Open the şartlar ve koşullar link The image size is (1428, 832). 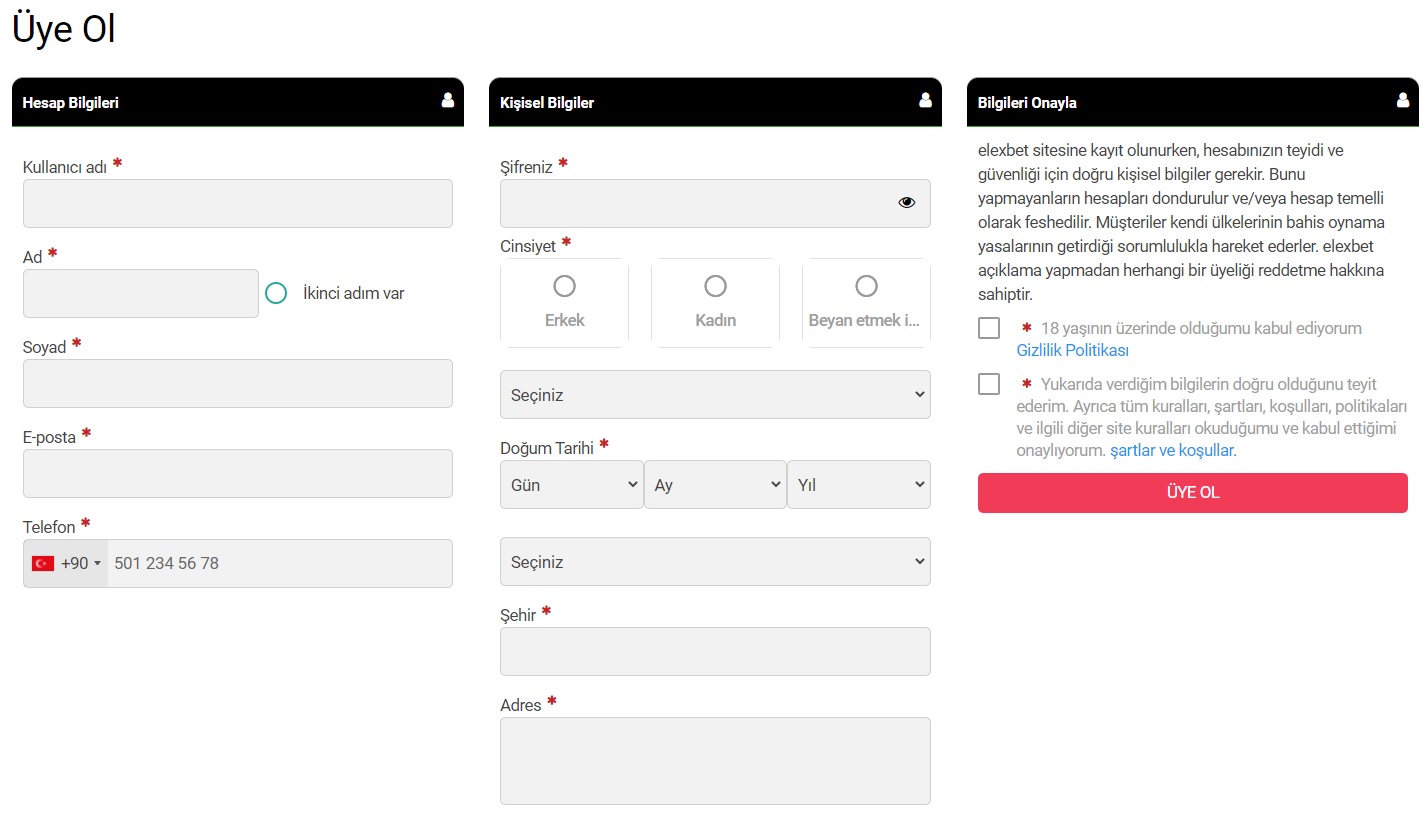[x=1173, y=450]
